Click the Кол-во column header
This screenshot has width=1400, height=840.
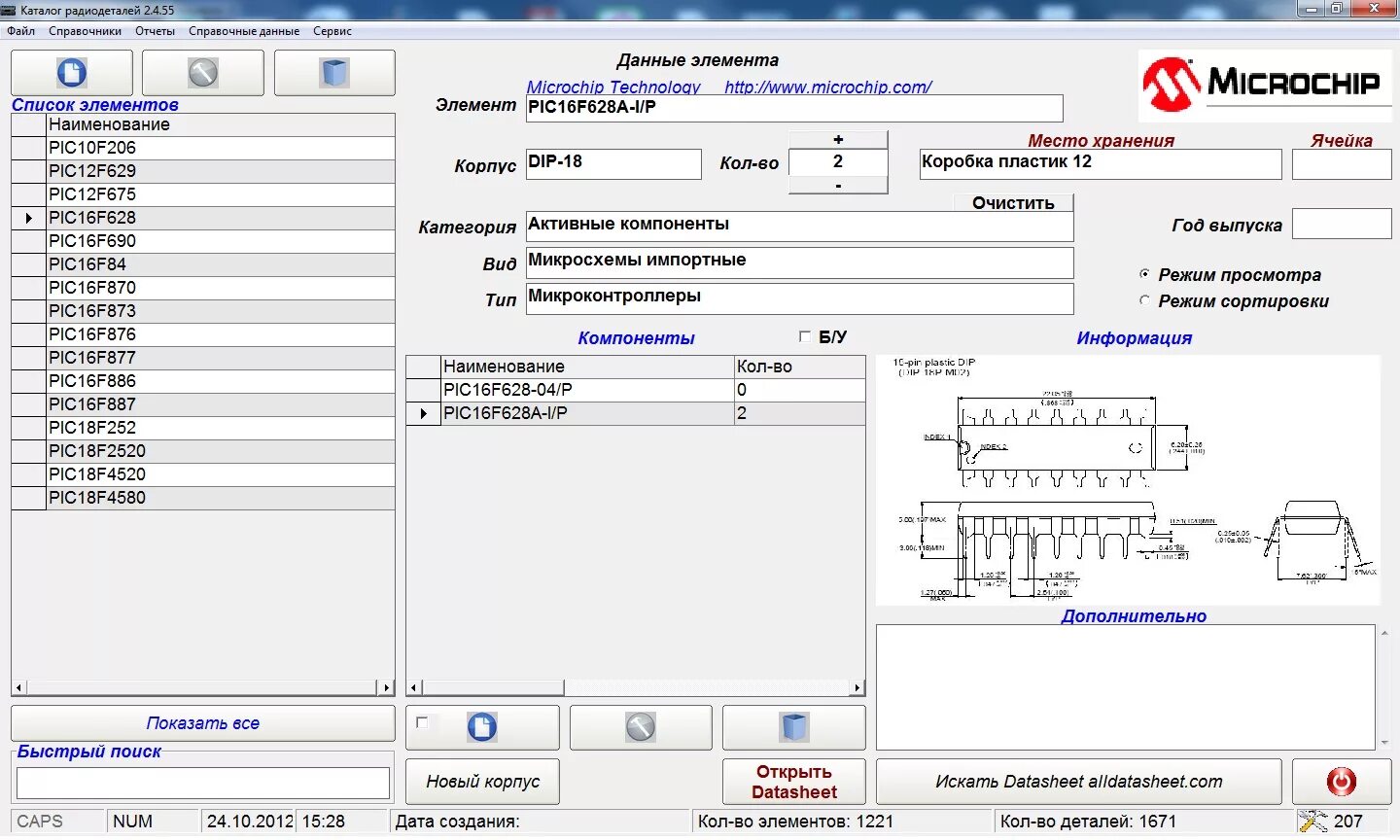pos(799,367)
